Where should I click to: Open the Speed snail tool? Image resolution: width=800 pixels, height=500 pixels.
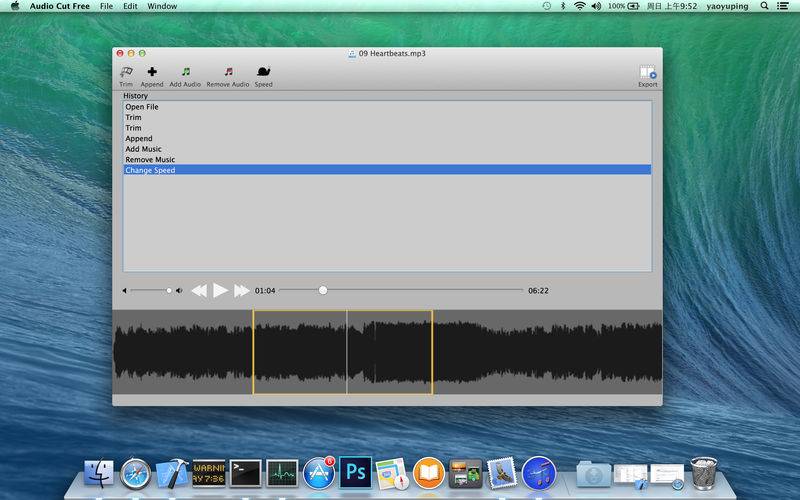click(x=263, y=73)
